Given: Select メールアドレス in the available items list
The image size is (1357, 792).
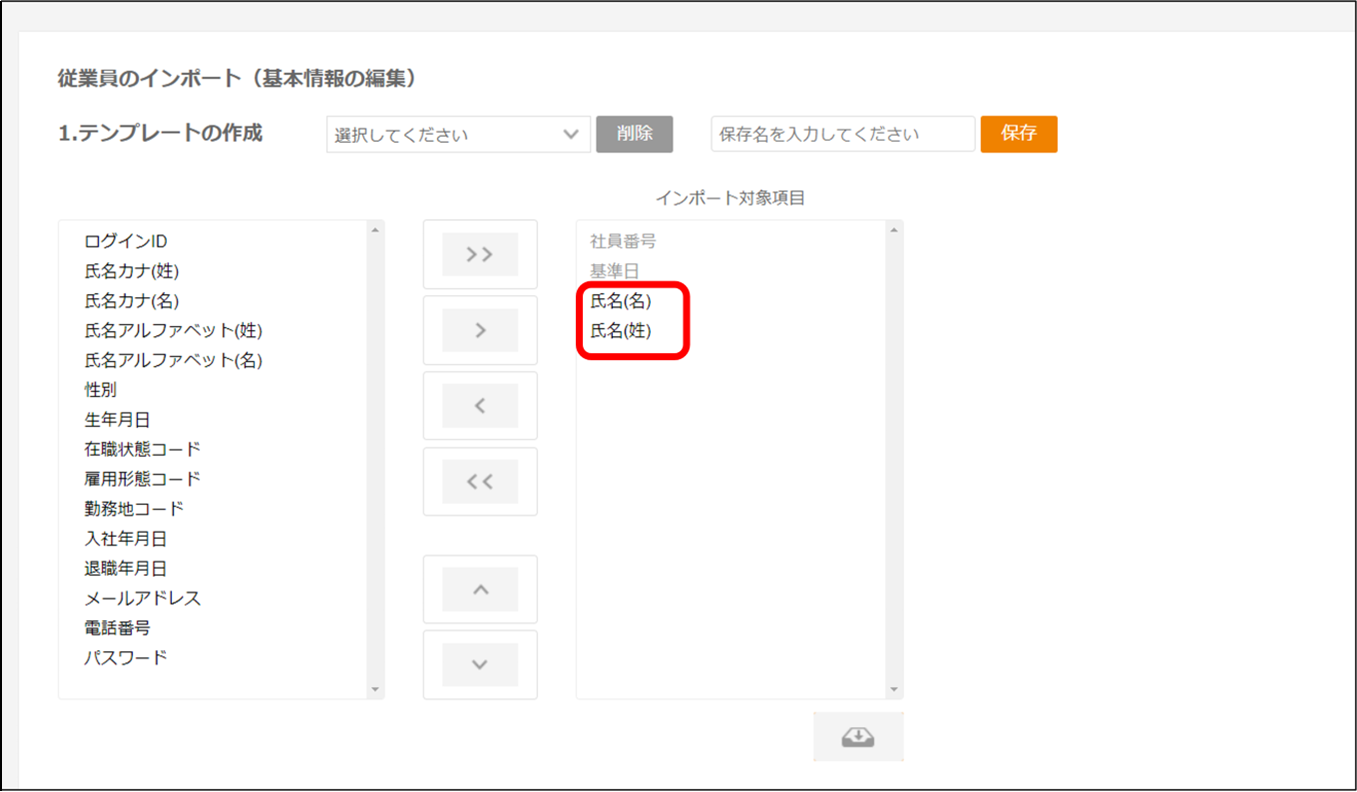Looking at the screenshot, I should pyautogui.click(x=143, y=599).
